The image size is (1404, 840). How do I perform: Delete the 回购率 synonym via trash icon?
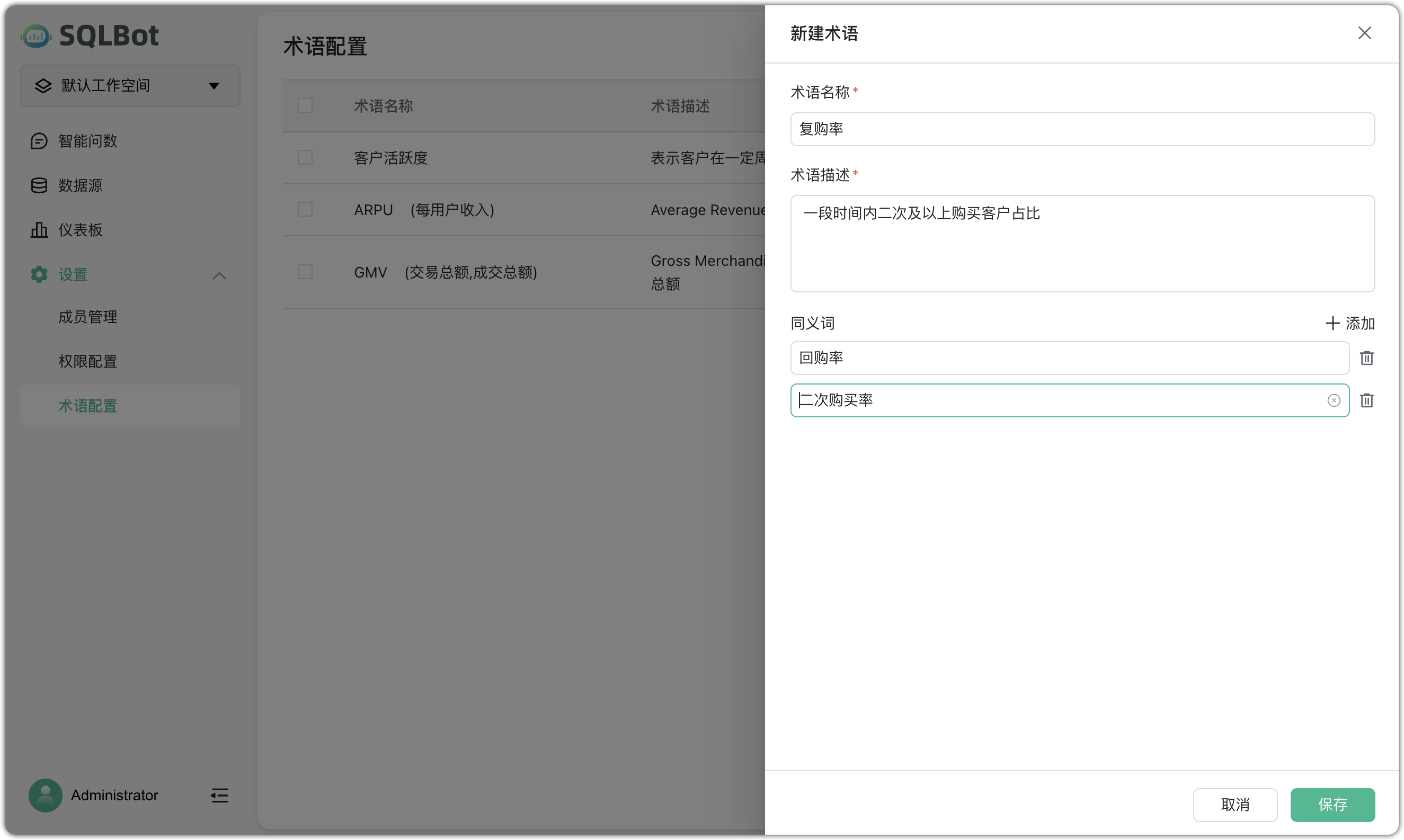(1366, 358)
